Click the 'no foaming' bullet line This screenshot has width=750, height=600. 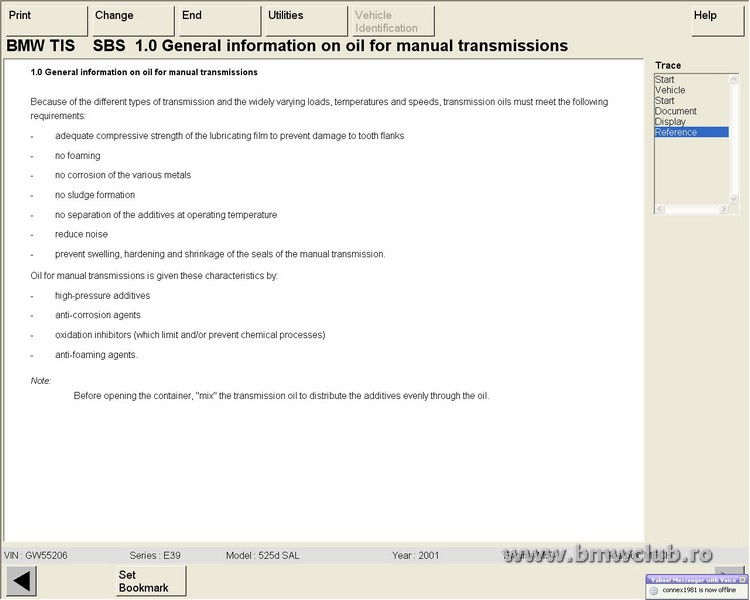[77, 156]
